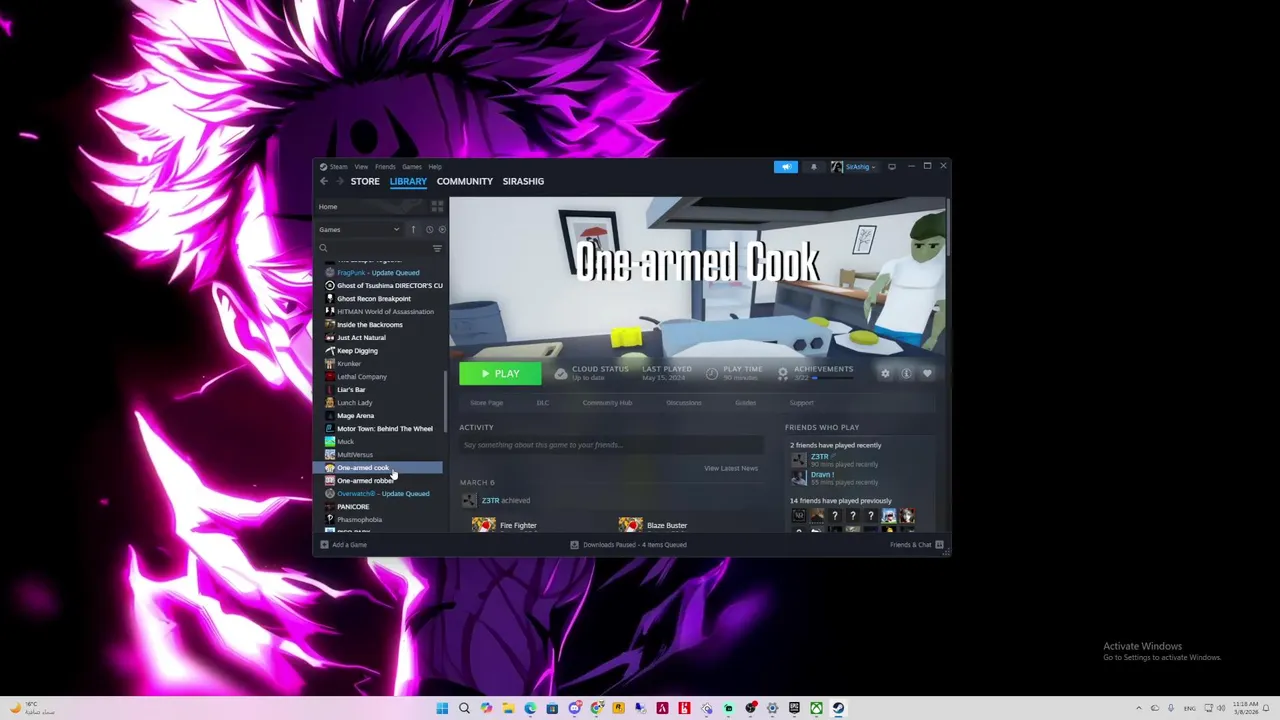Open the taskbar clock and date
The image size is (1280, 720).
(1246, 708)
